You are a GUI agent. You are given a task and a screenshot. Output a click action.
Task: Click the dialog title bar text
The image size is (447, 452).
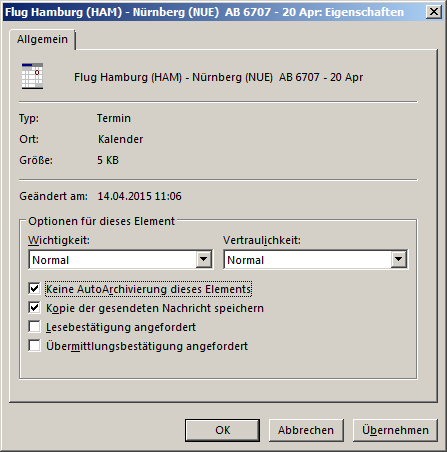(x=204, y=12)
